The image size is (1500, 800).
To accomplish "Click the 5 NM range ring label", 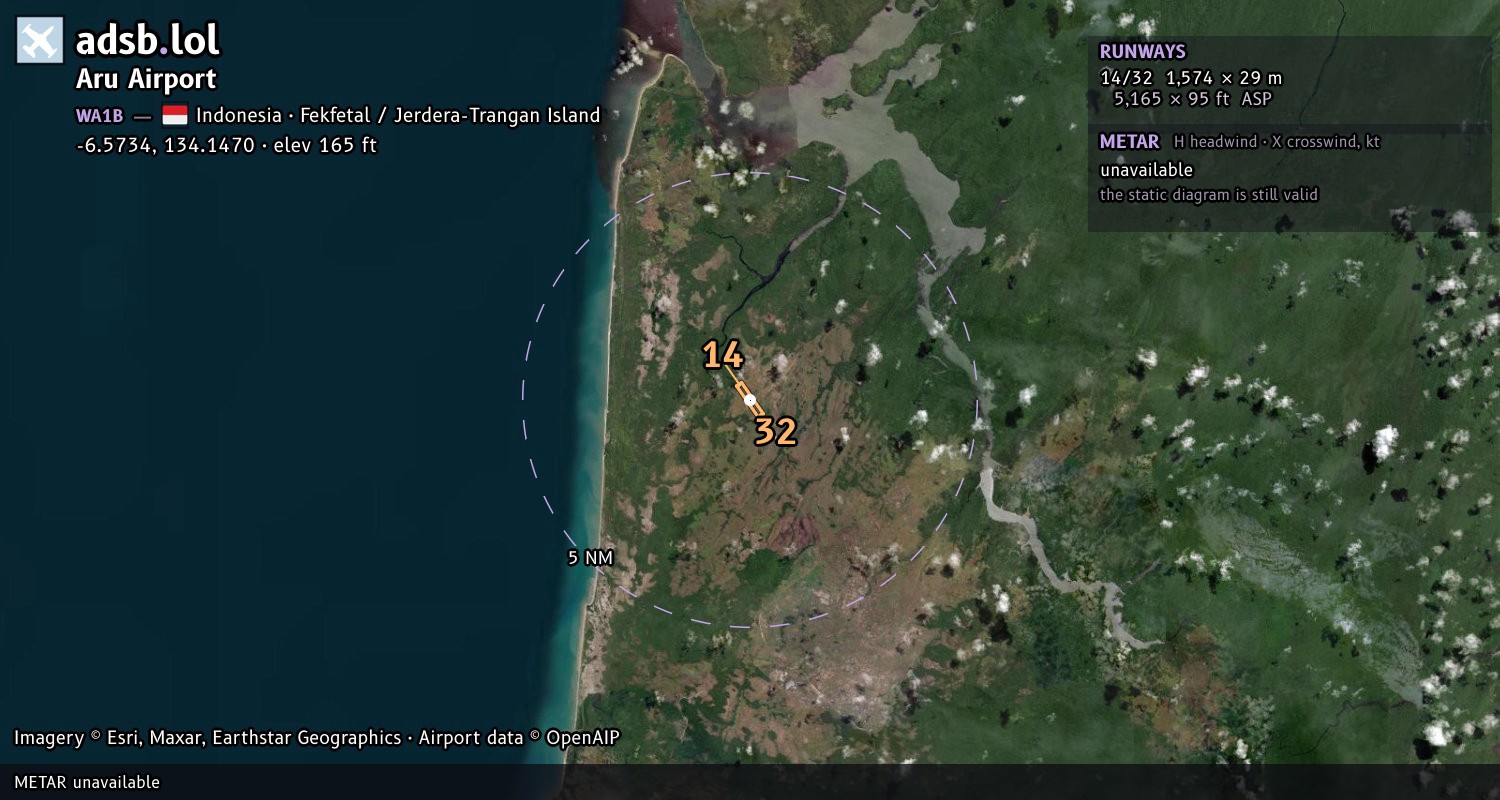I will [590, 558].
